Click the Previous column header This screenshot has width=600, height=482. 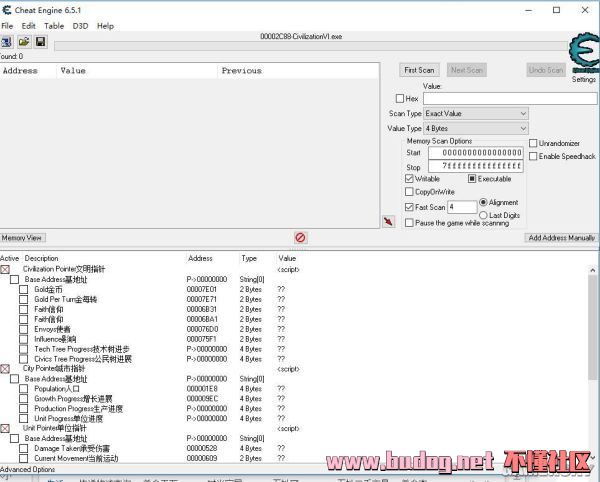coord(242,71)
